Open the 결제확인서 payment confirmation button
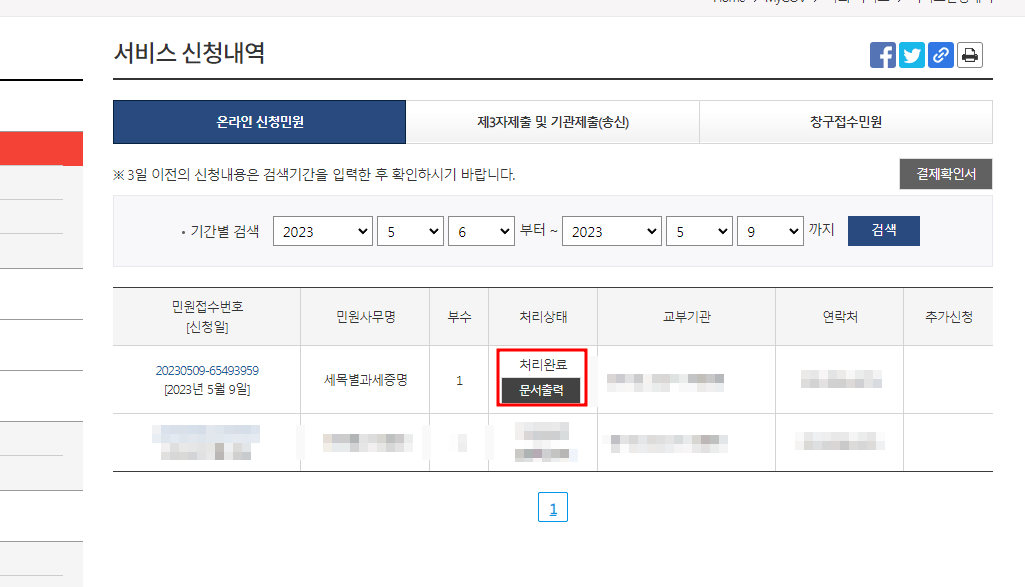The width and height of the screenshot is (1025, 587). 945,173
